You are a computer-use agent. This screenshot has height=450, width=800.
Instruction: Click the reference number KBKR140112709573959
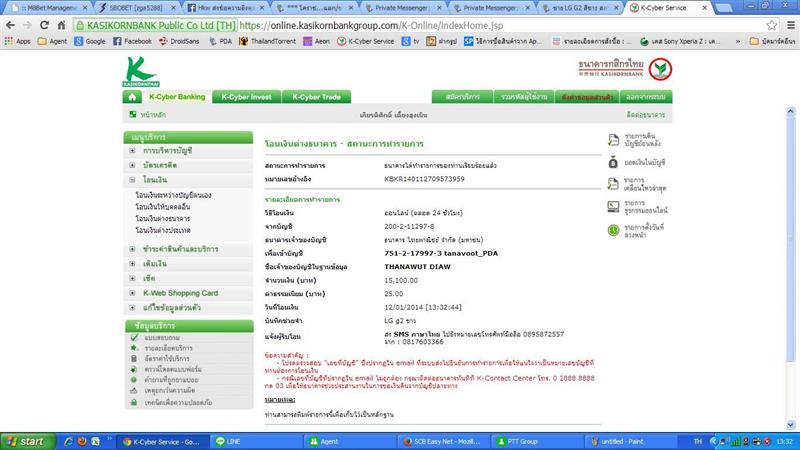click(424, 179)
